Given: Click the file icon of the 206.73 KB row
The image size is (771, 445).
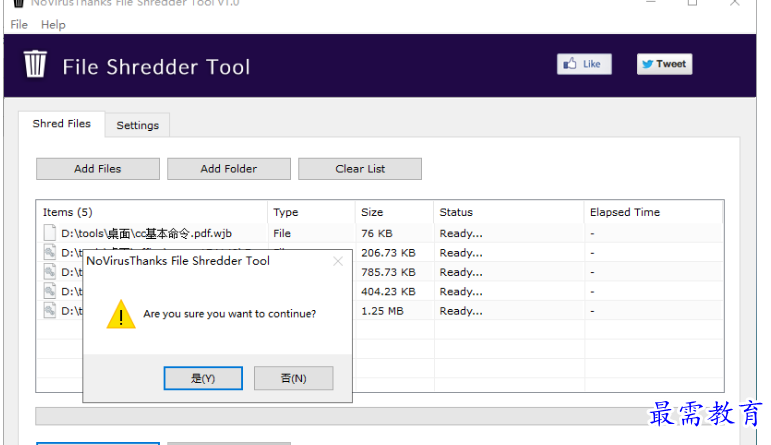Looking at the screenshot, I should (50, 252).
